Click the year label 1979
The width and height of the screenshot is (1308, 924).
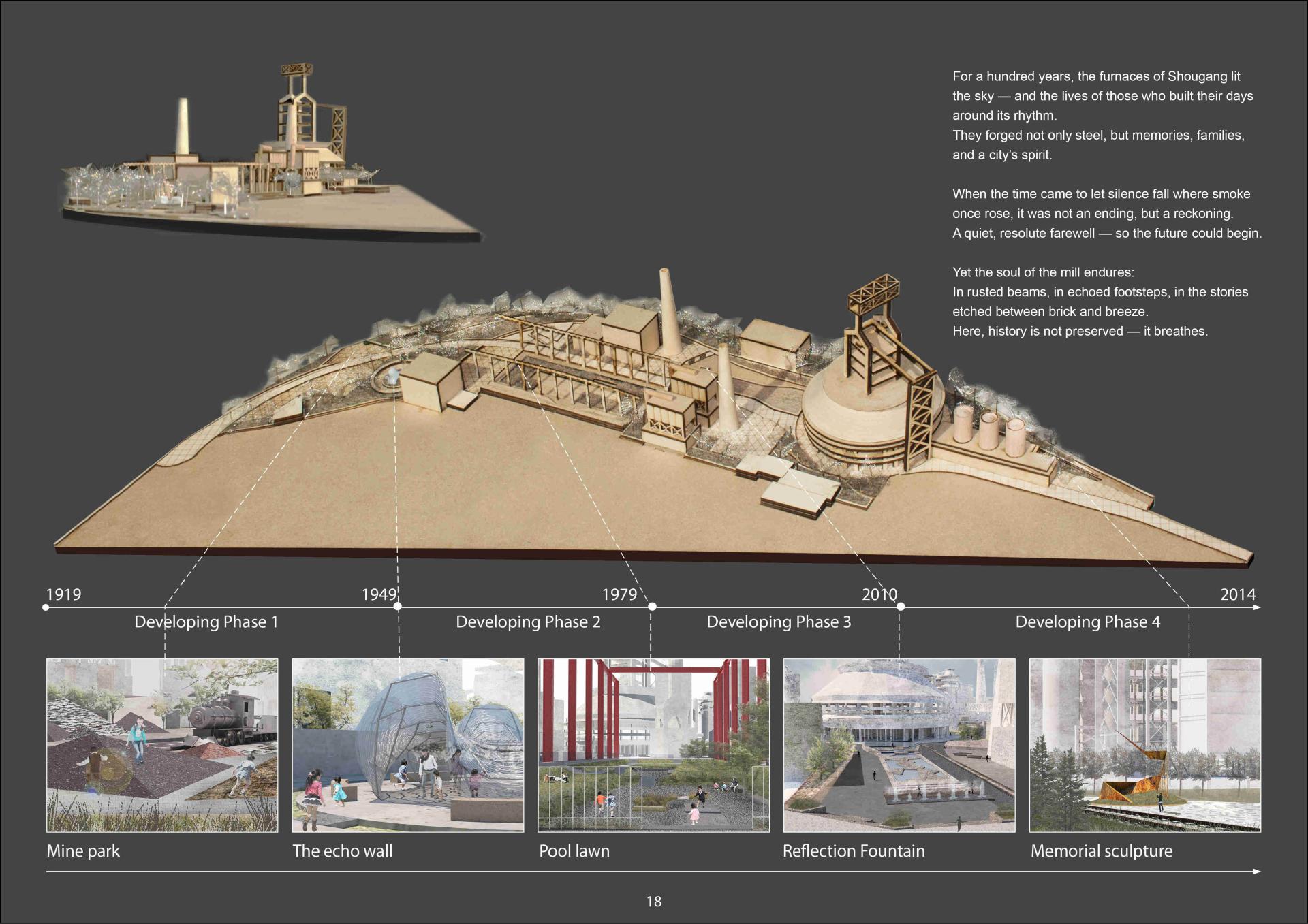[x=619, y=594]
